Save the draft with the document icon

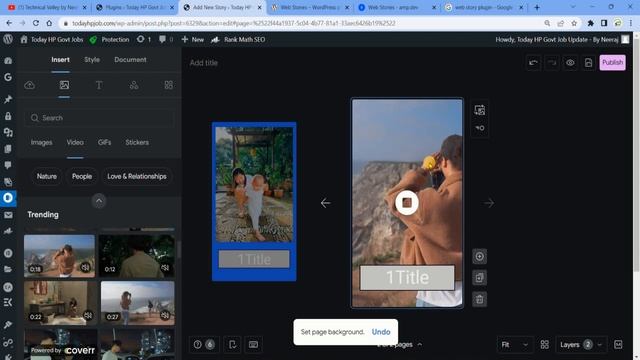(x=588, y=62)
